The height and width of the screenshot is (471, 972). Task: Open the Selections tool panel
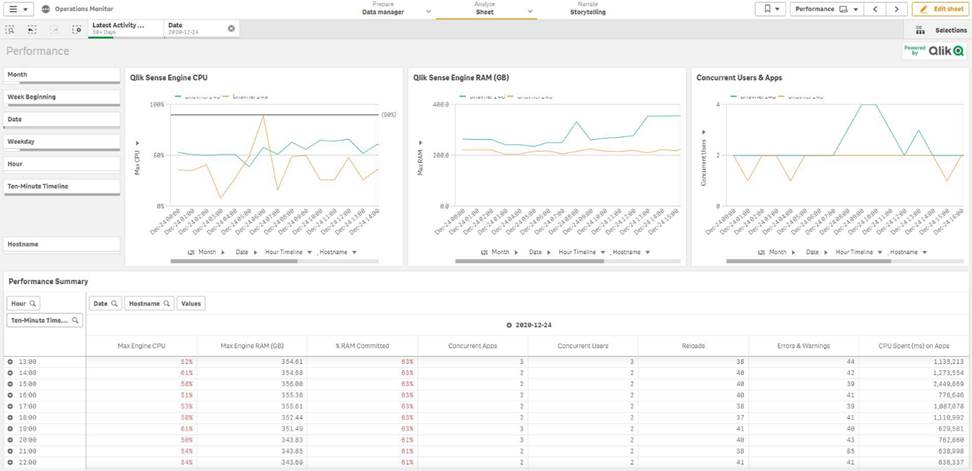940,30
